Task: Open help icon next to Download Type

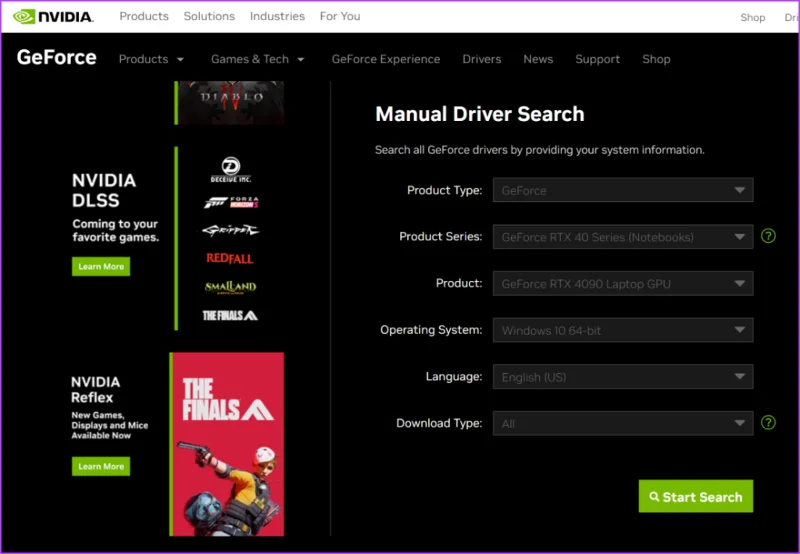Action: pos(768,422)
